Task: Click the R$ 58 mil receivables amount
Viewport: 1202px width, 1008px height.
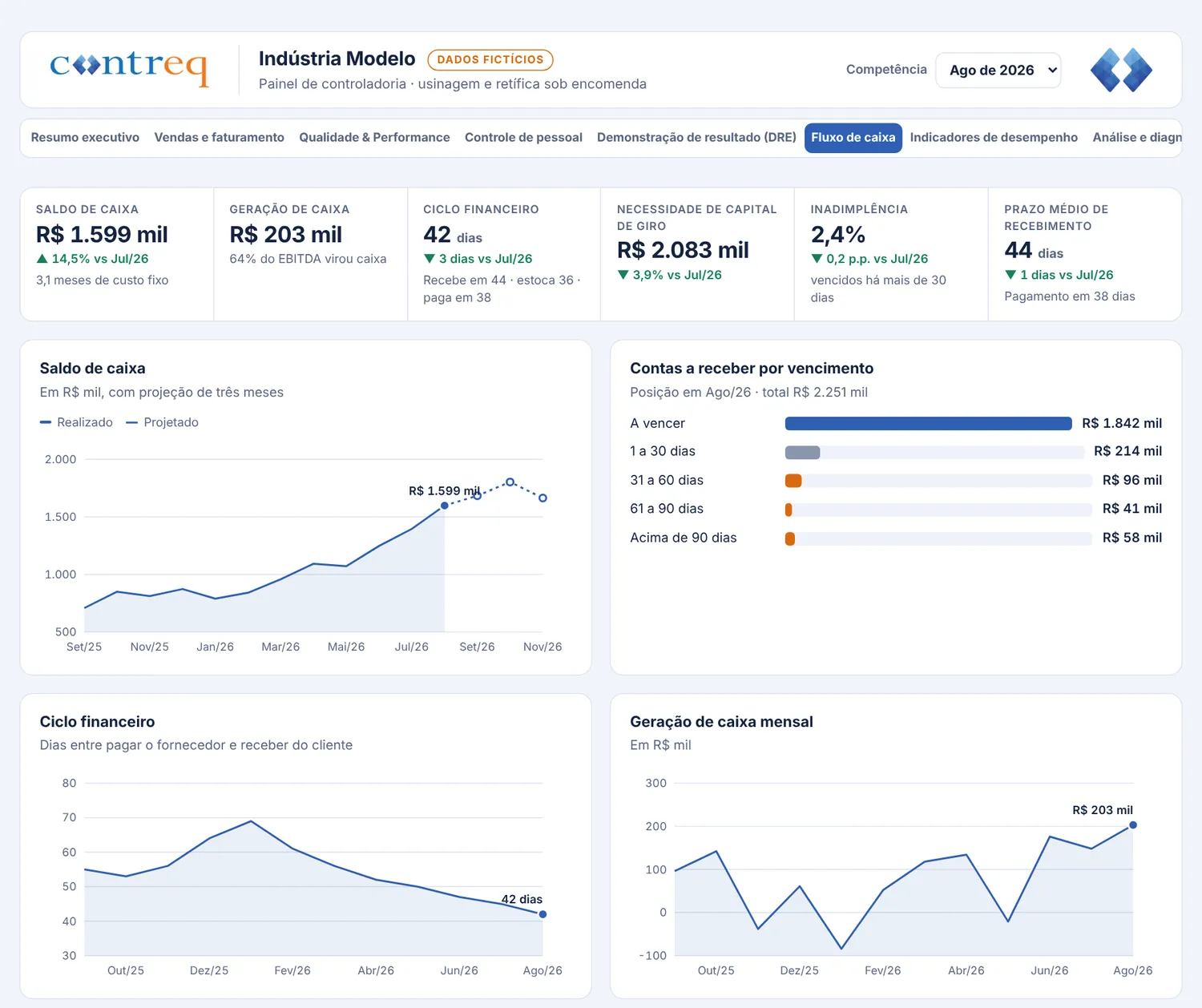Action: [1132, 538]
